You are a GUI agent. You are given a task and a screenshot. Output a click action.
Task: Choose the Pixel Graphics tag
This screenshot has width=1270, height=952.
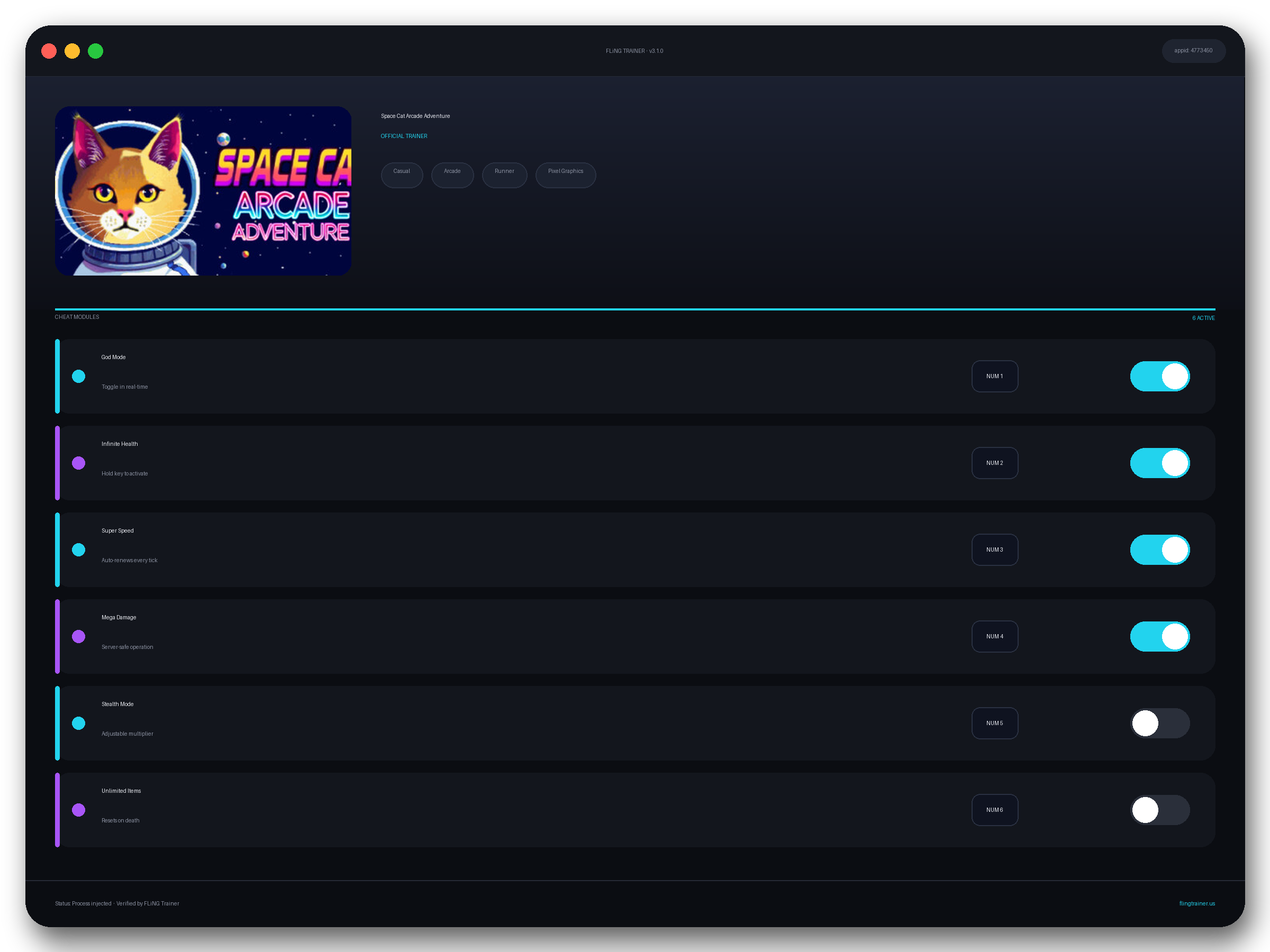(566, 175)
